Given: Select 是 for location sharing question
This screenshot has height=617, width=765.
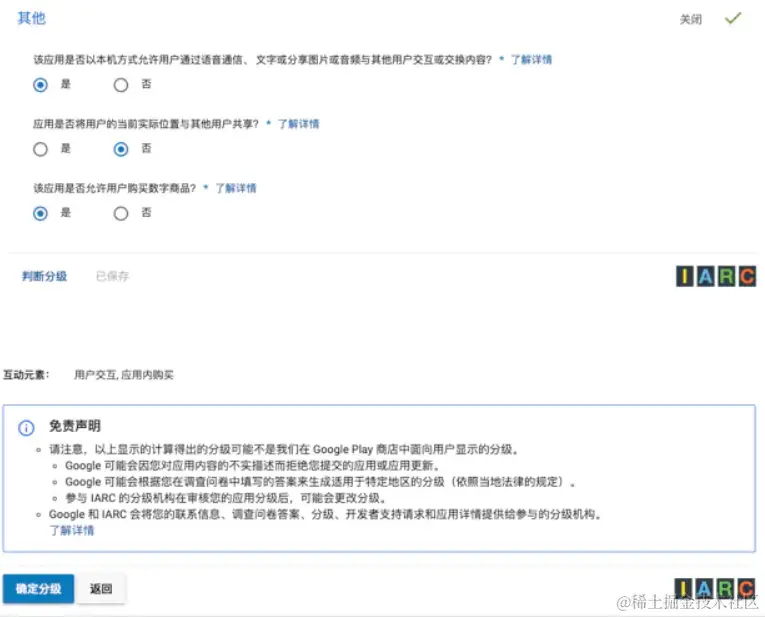Looking at the screenshot, I should [x=40, y=149].
